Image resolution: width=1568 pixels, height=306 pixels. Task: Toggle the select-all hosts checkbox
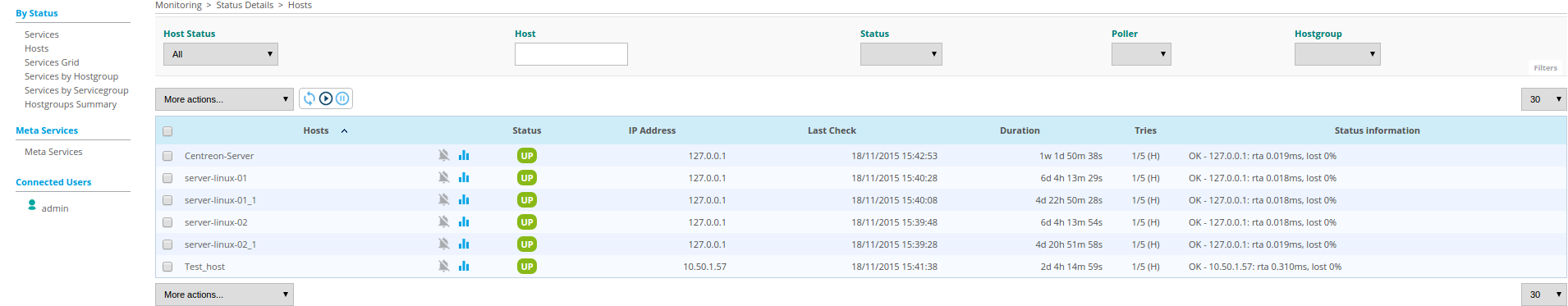167,131
